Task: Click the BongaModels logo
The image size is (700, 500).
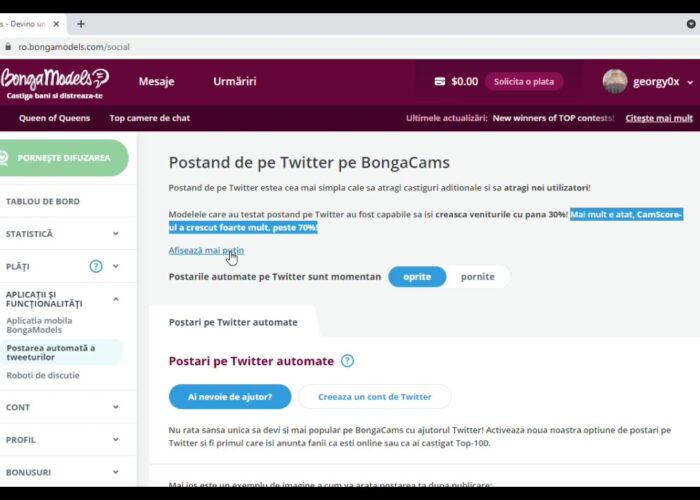Action: click(54, 83)
